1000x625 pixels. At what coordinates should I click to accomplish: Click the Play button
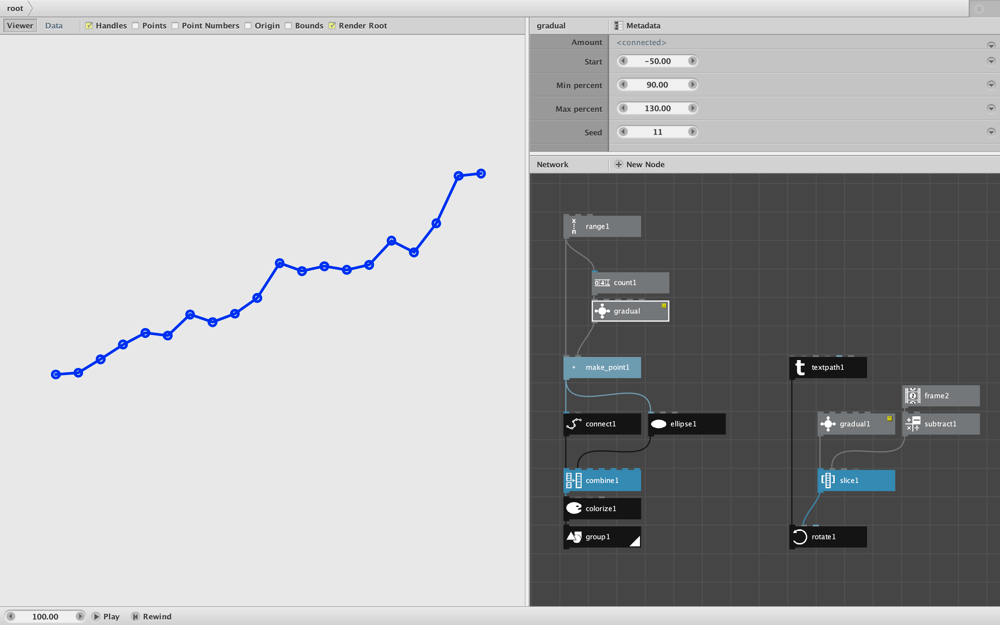105,617
